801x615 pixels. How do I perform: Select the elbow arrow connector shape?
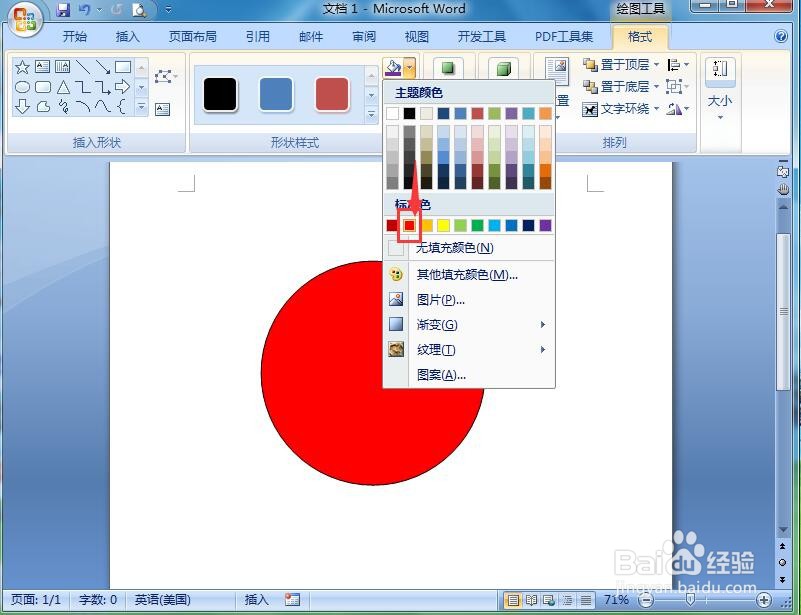click(103, 87)
